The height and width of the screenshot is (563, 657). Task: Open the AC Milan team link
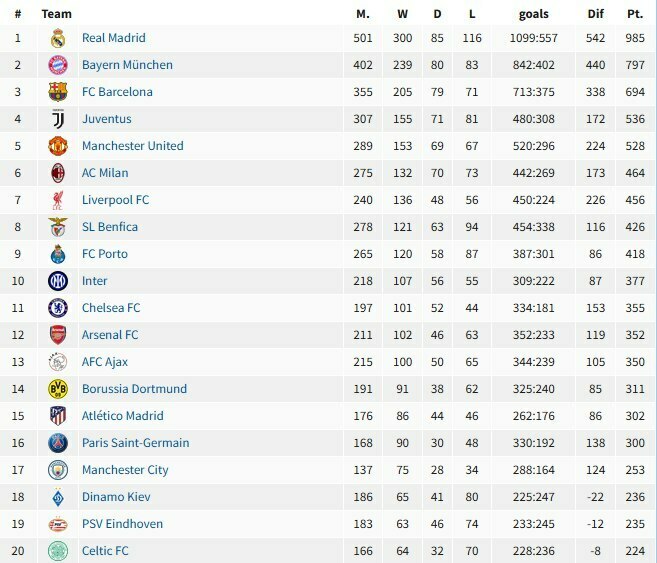click(x=105, y=173)
